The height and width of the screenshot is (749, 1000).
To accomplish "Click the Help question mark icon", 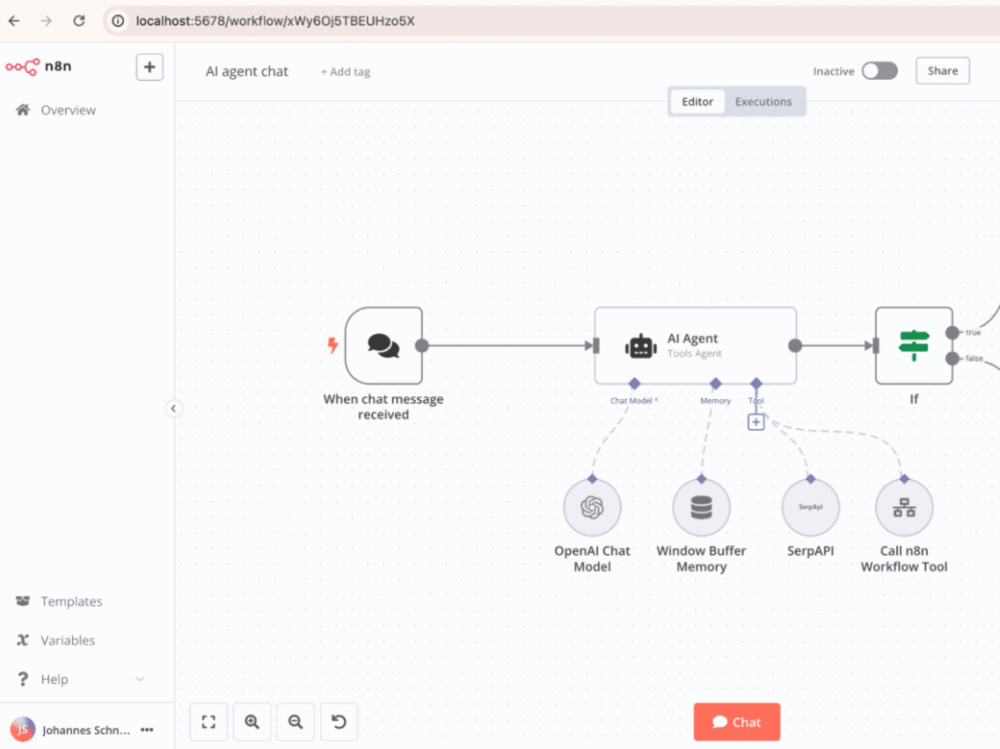I will click(23, 679).
